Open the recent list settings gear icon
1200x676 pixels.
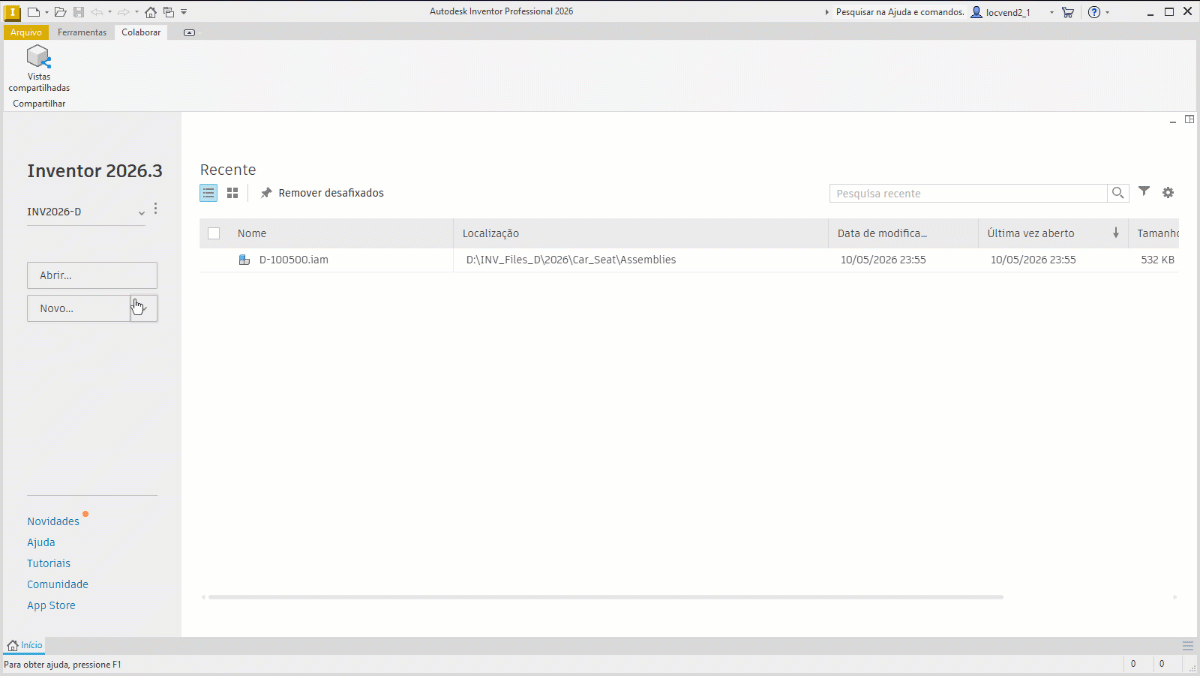1168,193
